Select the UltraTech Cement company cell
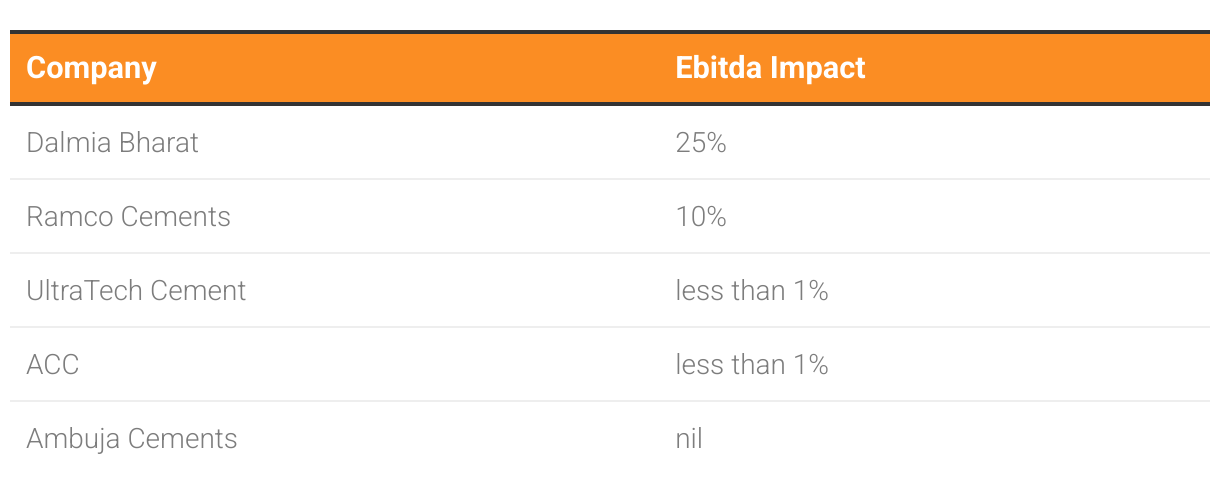 point(136,291)
